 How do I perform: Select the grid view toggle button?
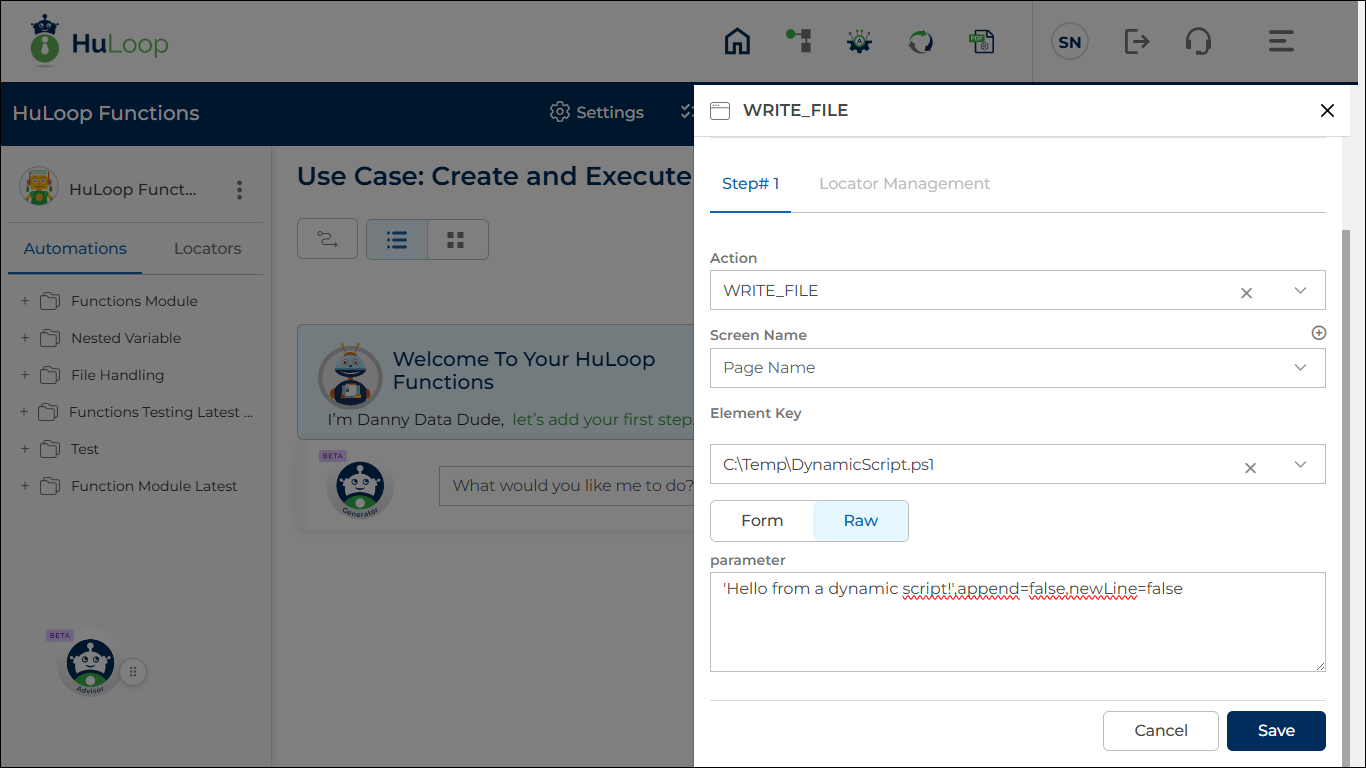[x=457, y=240]
